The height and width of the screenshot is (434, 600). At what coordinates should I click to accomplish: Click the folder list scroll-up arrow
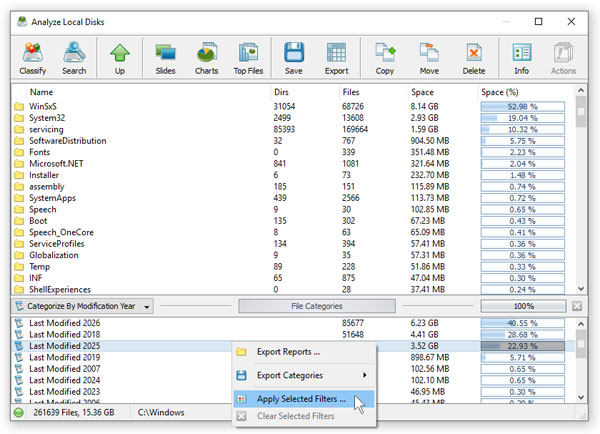click(x=581, y=90)
